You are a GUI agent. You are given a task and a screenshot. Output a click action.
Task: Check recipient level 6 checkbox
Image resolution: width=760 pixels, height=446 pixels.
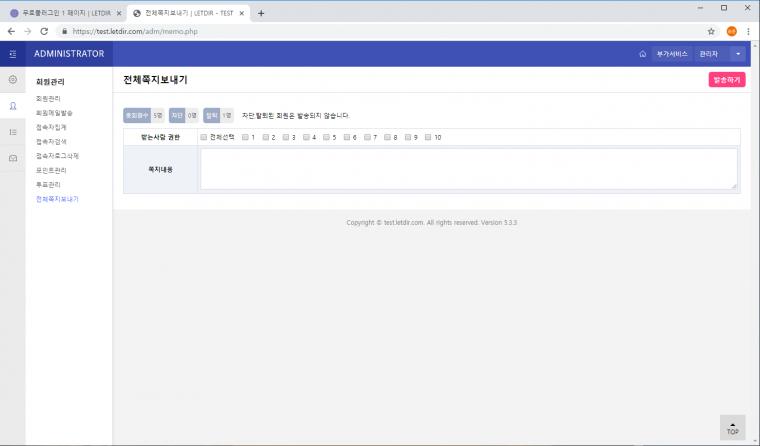pyautogui.click(x=347, y=137)
